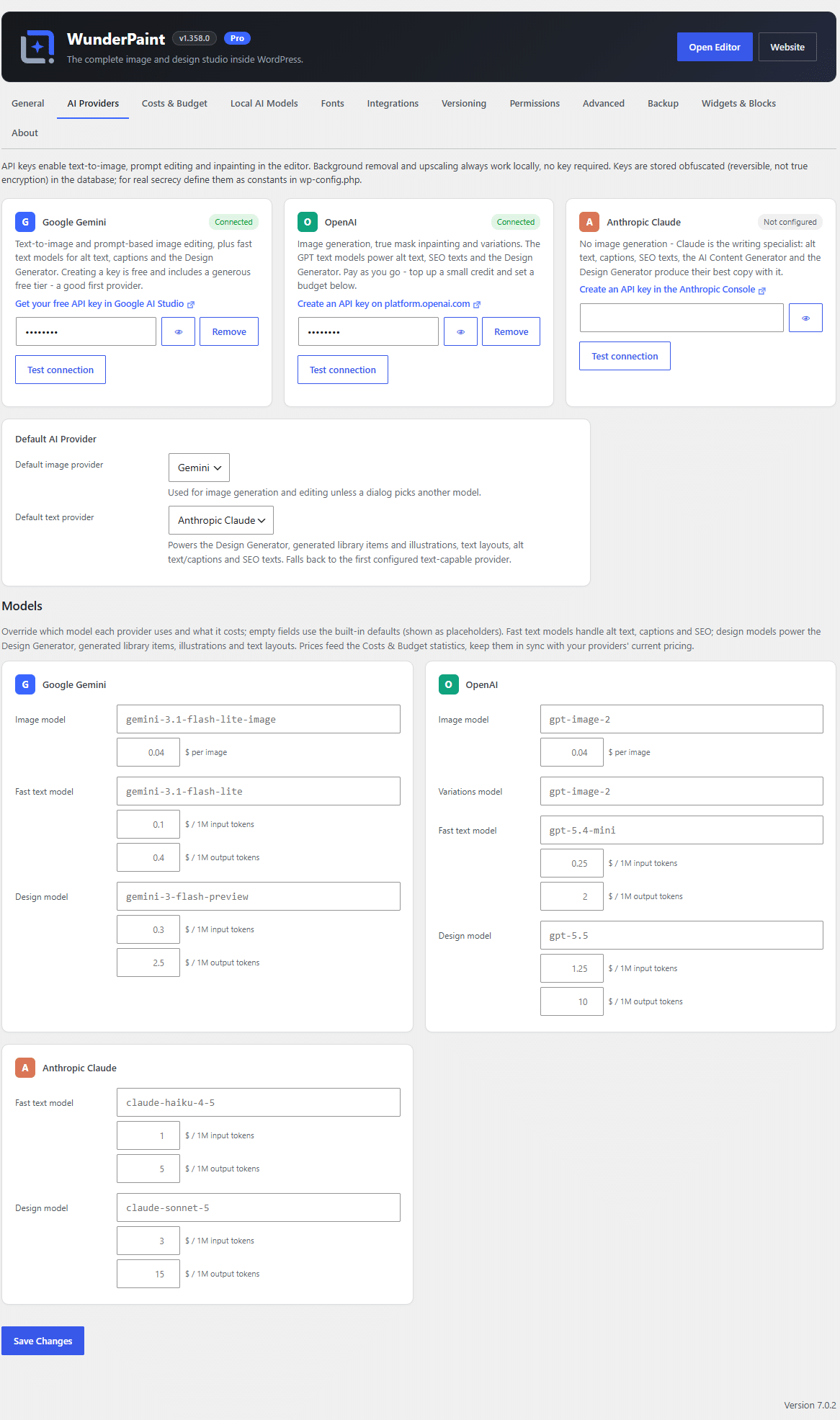Click the claude-haiku-4-5 model field
This screenshot has width=840, height=1420.
(259, 1102)
